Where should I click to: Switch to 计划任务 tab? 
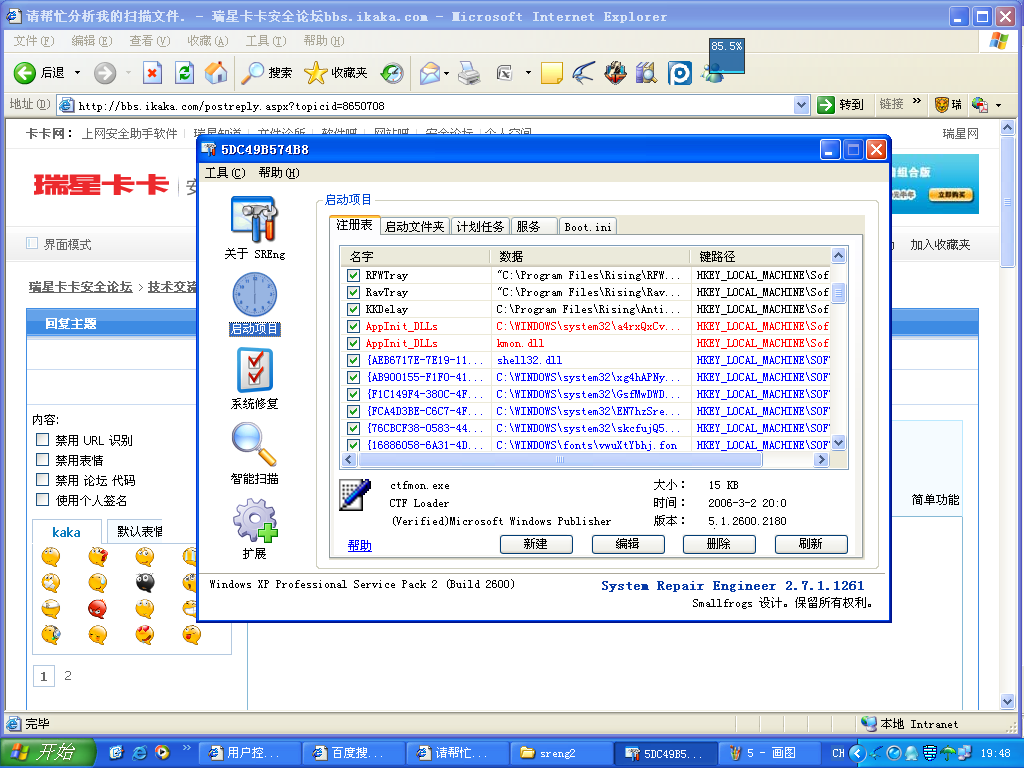[480, 227]
